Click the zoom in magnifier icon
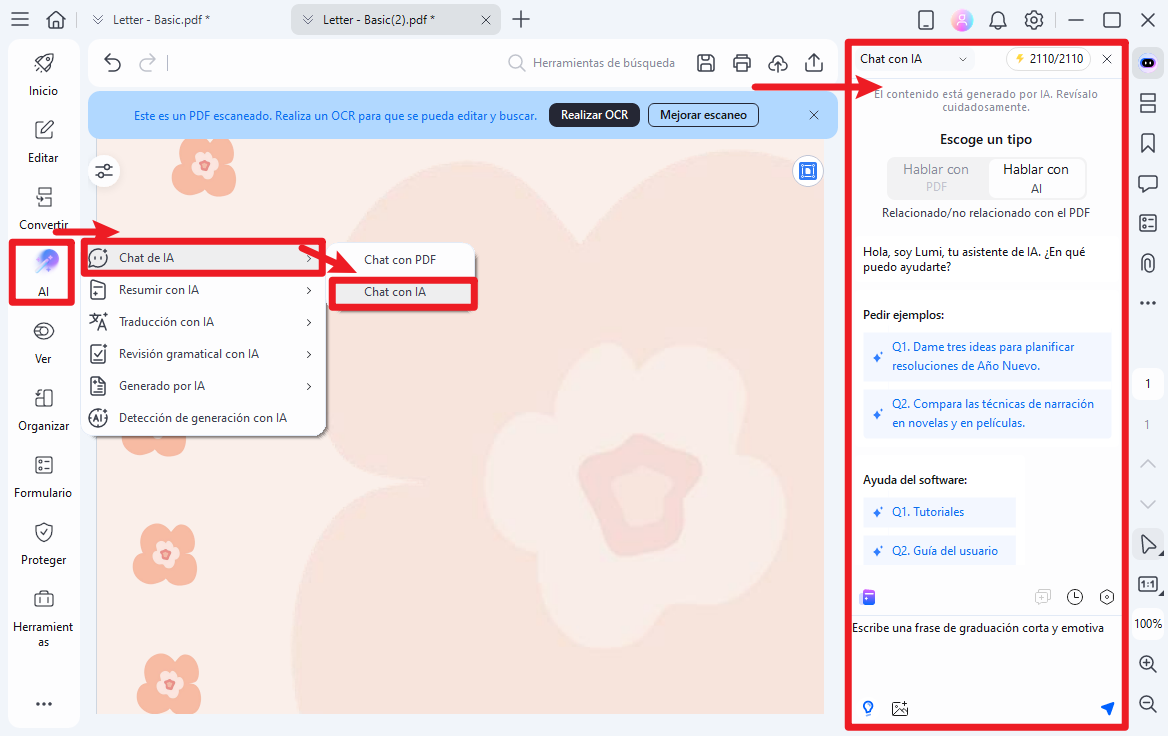This screenshot has width=1168, height=736. coord(1147,664)
